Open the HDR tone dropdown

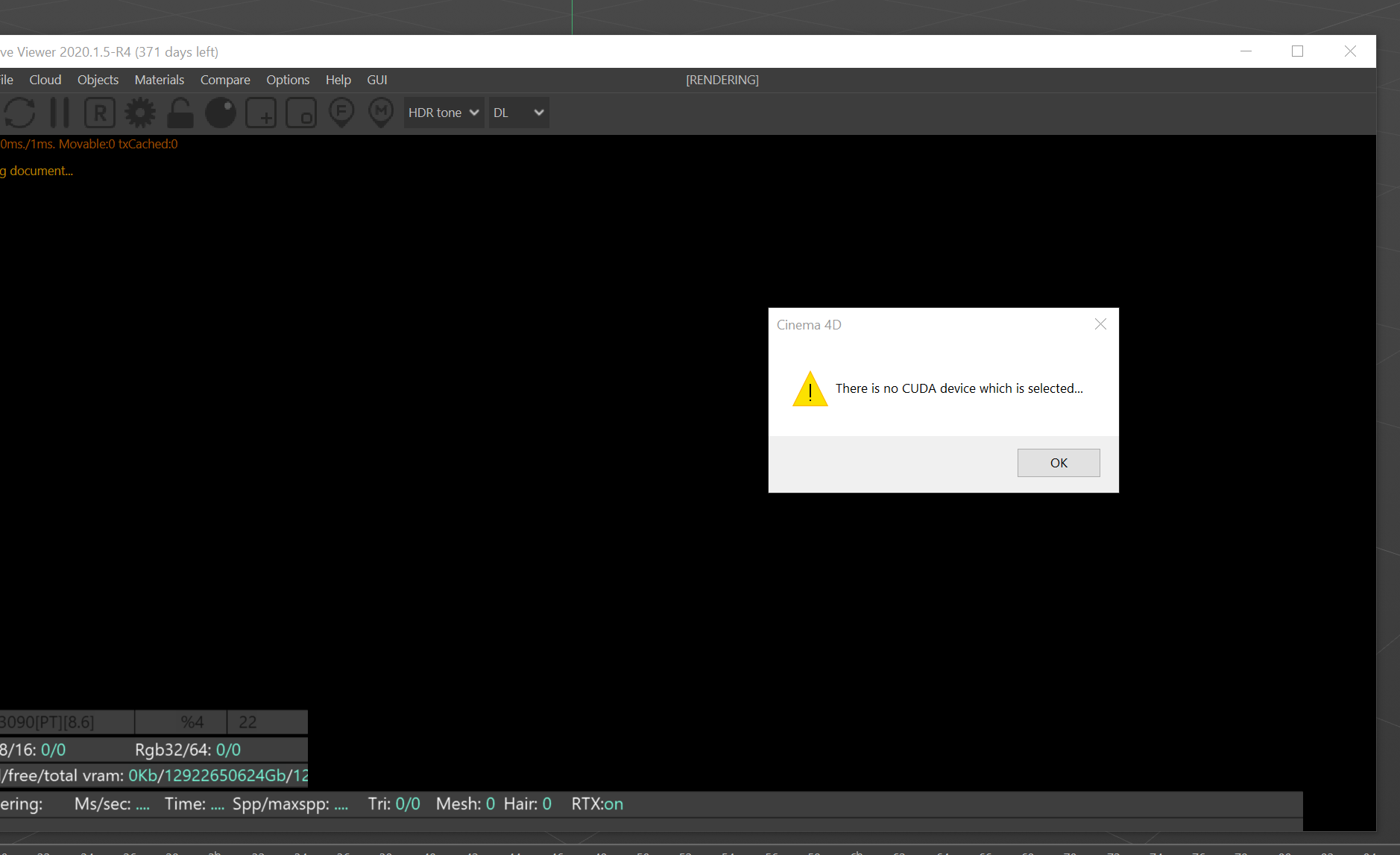click(444, 113)
